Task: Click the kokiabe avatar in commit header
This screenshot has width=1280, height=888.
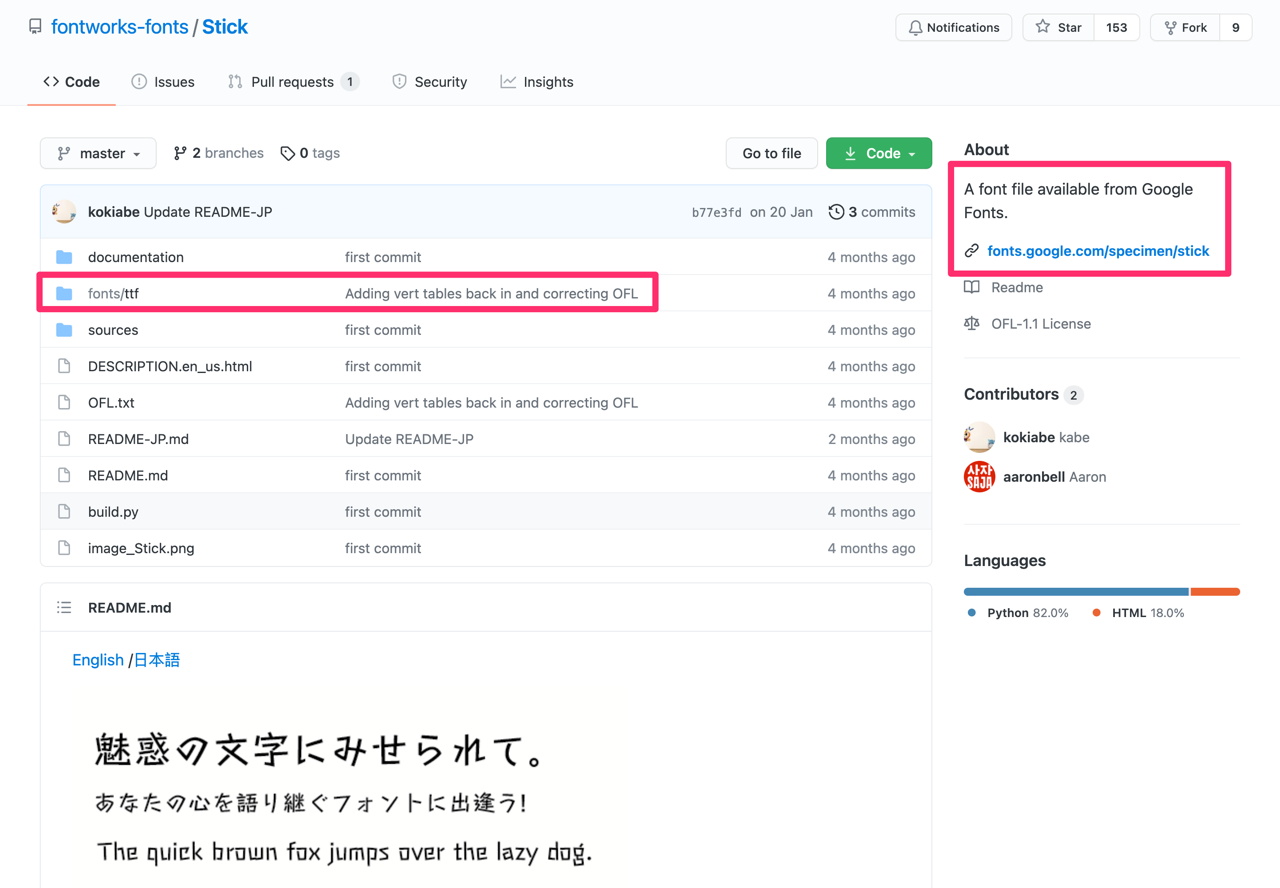Action: coord(64,212)
